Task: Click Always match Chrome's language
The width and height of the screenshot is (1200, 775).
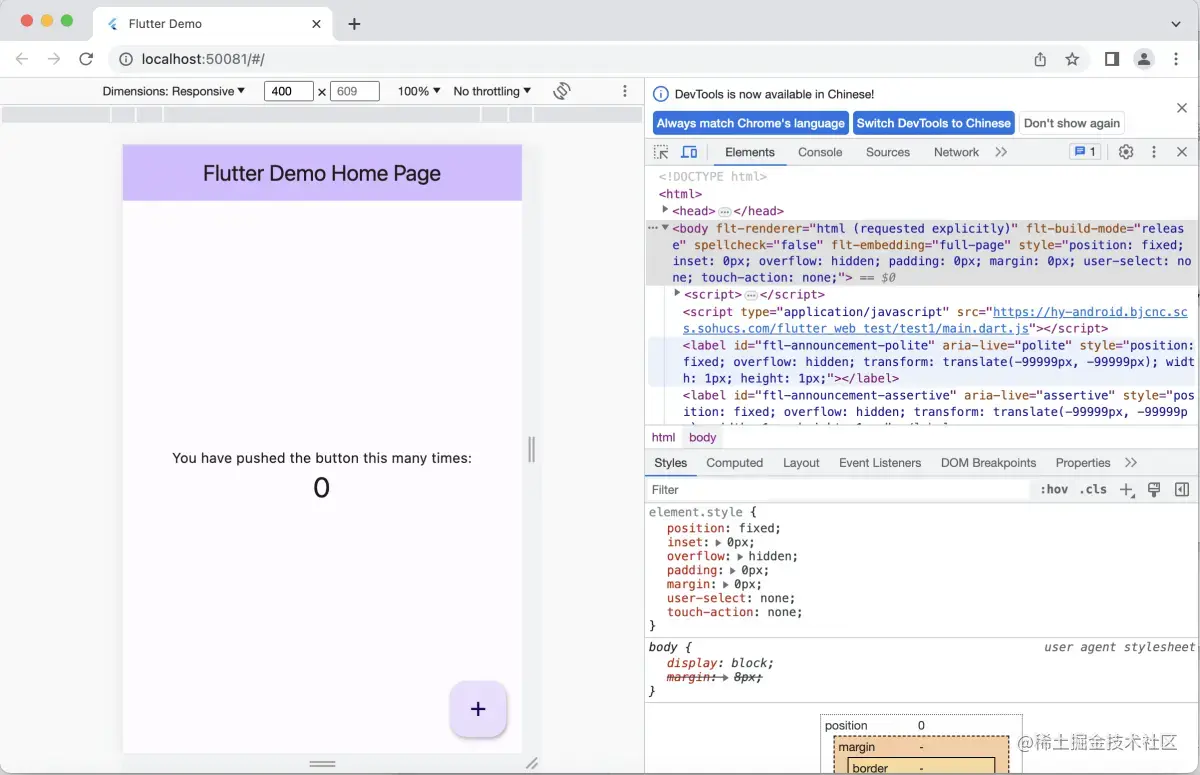Action: coord(751,123)
